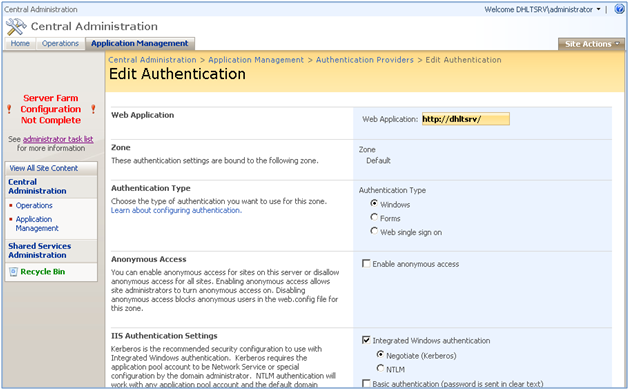Click the 'Default' zone value text
This screenshot has width=630, height=390.
pos(378,161)
